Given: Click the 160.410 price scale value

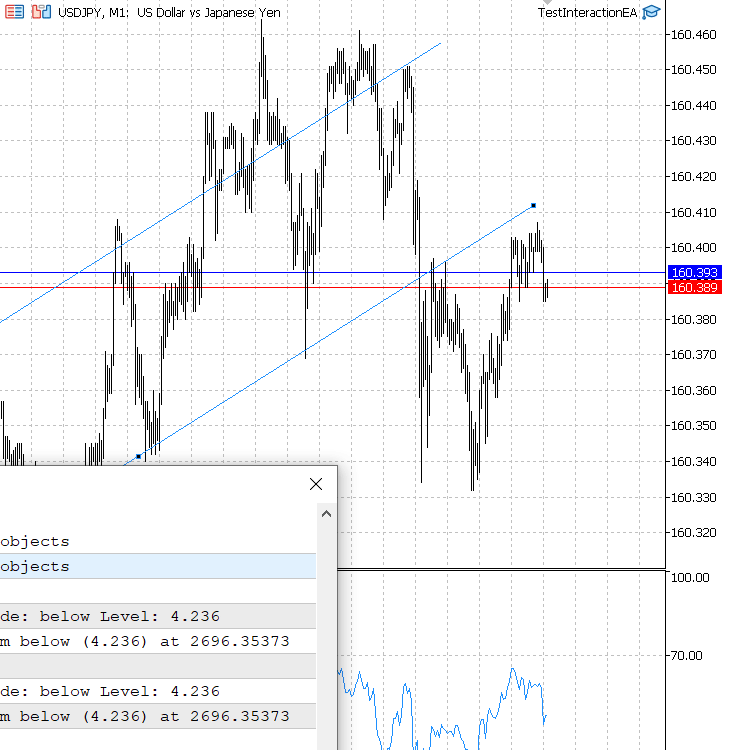Looking at the screenshot, I should pyautogui.click(x=693, y=212).
